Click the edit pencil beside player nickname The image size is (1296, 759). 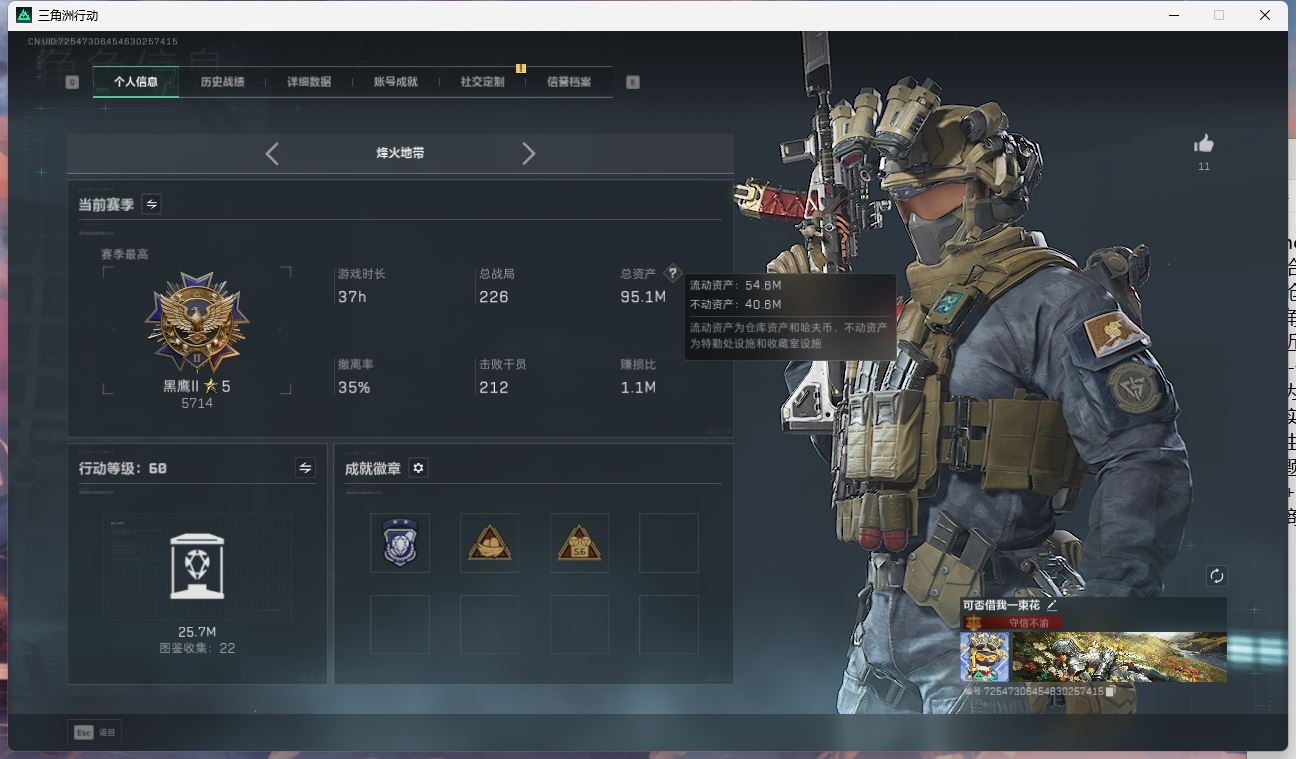pyautogui.click(x=1051, y=605)
